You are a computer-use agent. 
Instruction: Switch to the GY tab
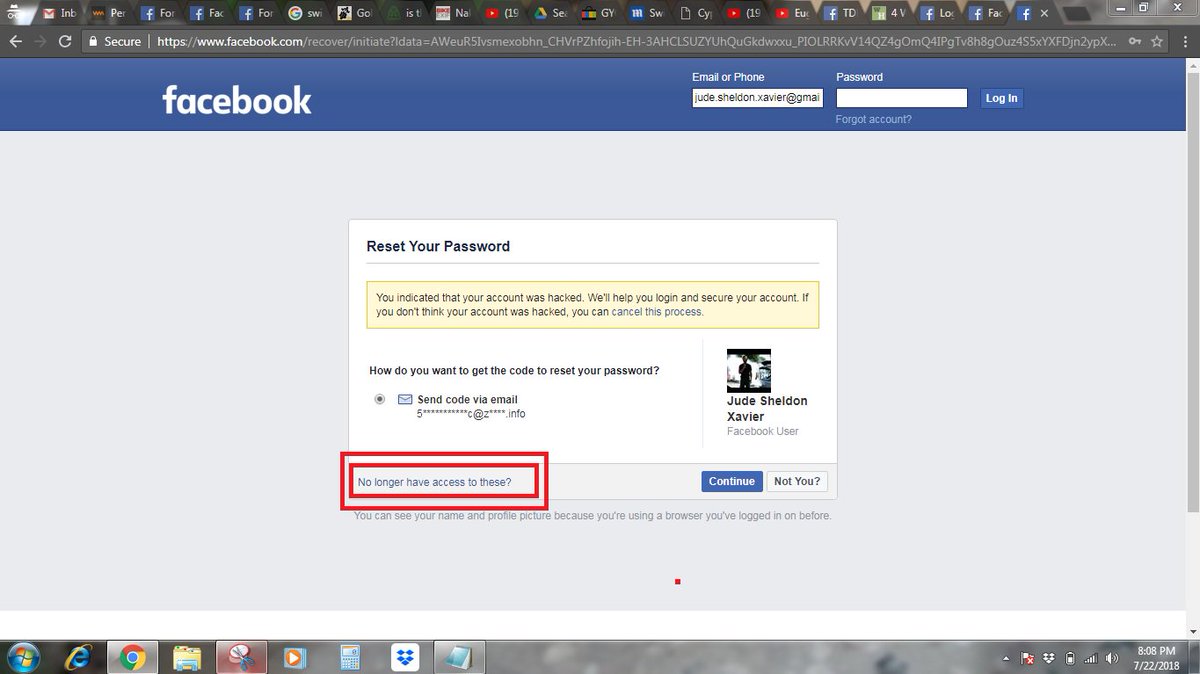click(x=599, y=14)
